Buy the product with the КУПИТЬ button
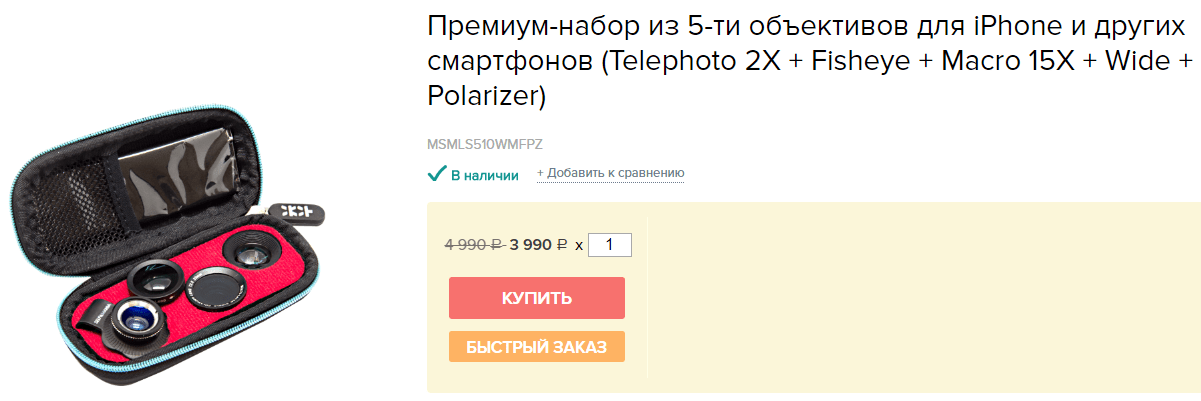This screenshot has width=1201, height=401. [x=537, y=298]
